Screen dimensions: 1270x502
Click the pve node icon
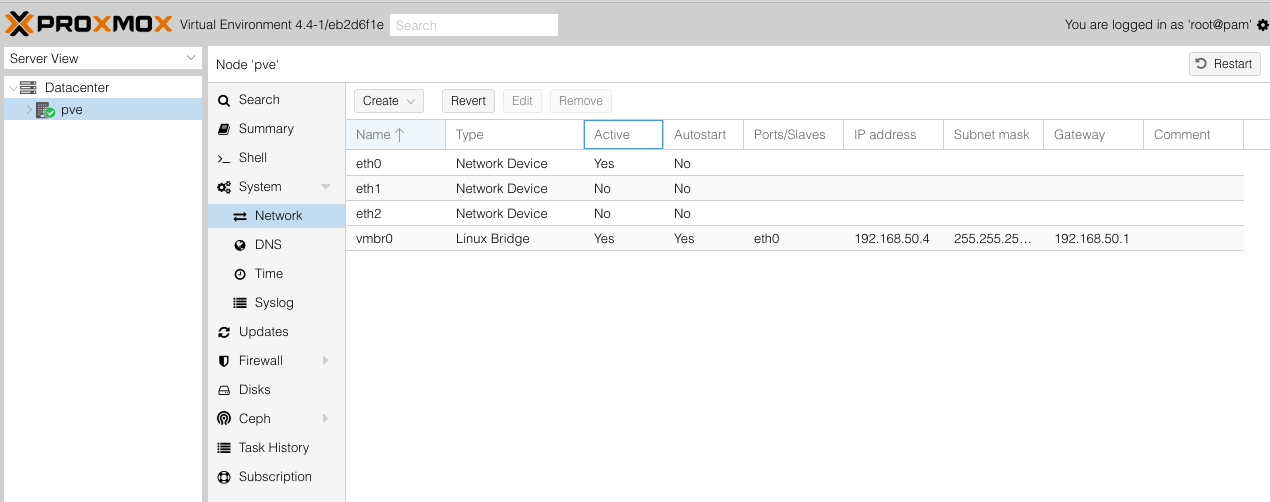pyautogui.click(x=45, y=110)
